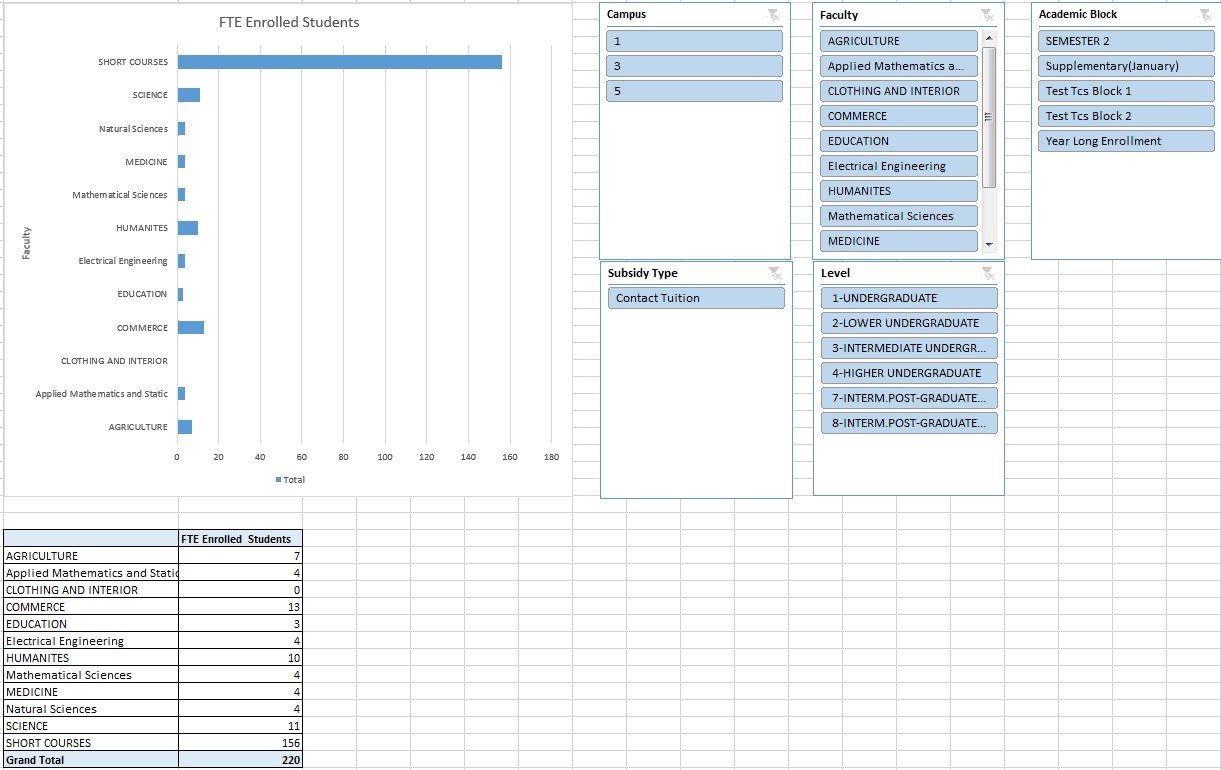Image resolution: width=1221 pixels, height=770 pixels.
Task: Pick Electrical Engineering in Faculty slicer
Action: [899, 166]
